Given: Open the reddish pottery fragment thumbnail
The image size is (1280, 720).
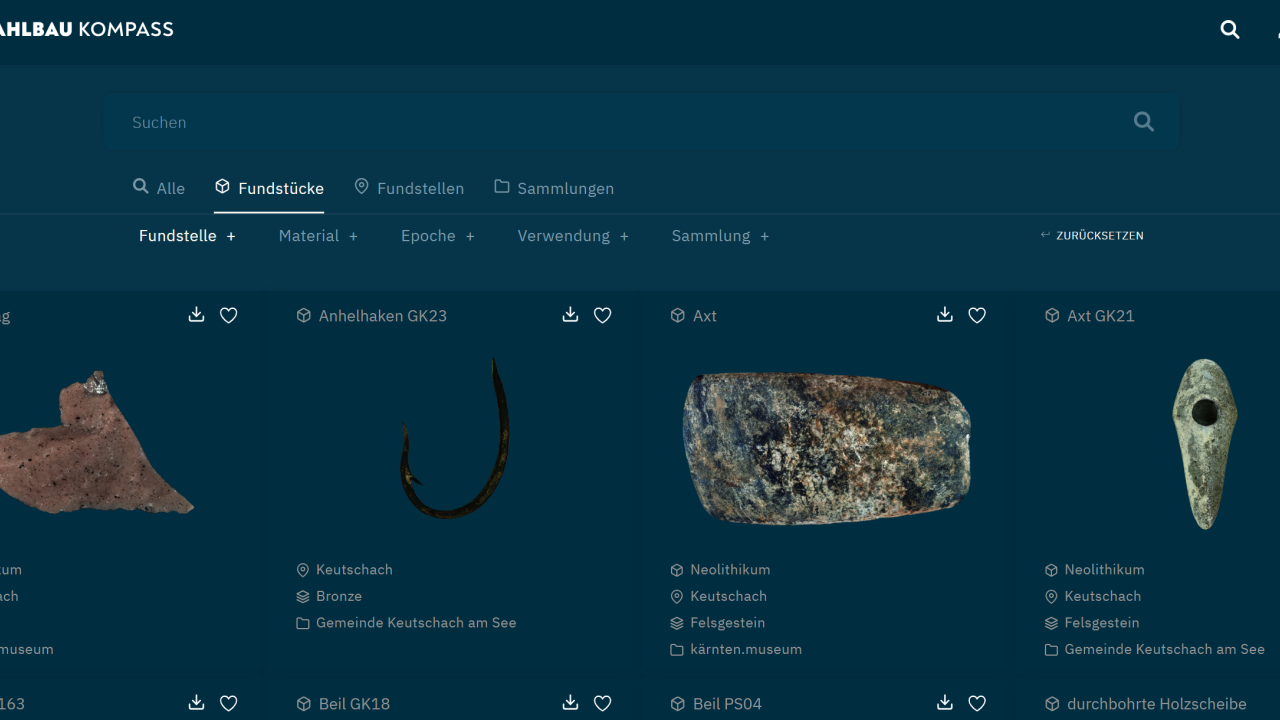Looking at the screenshot, I should [x=96, y=443].
